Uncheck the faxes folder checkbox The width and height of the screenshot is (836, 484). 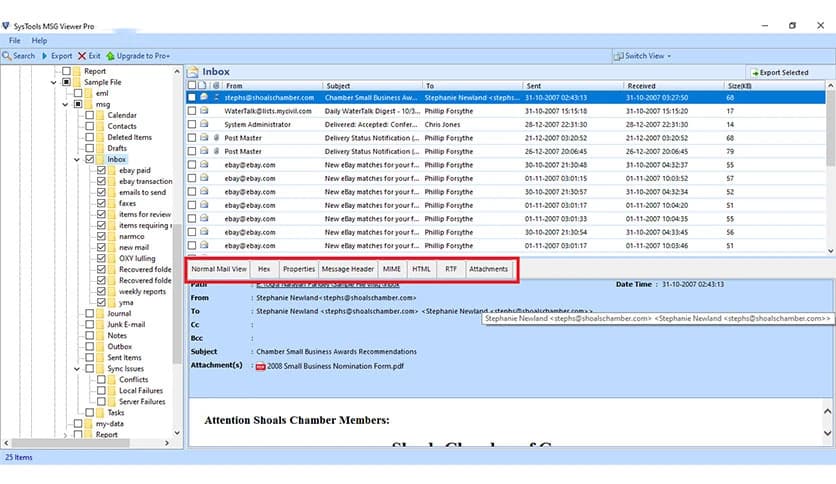101,203
